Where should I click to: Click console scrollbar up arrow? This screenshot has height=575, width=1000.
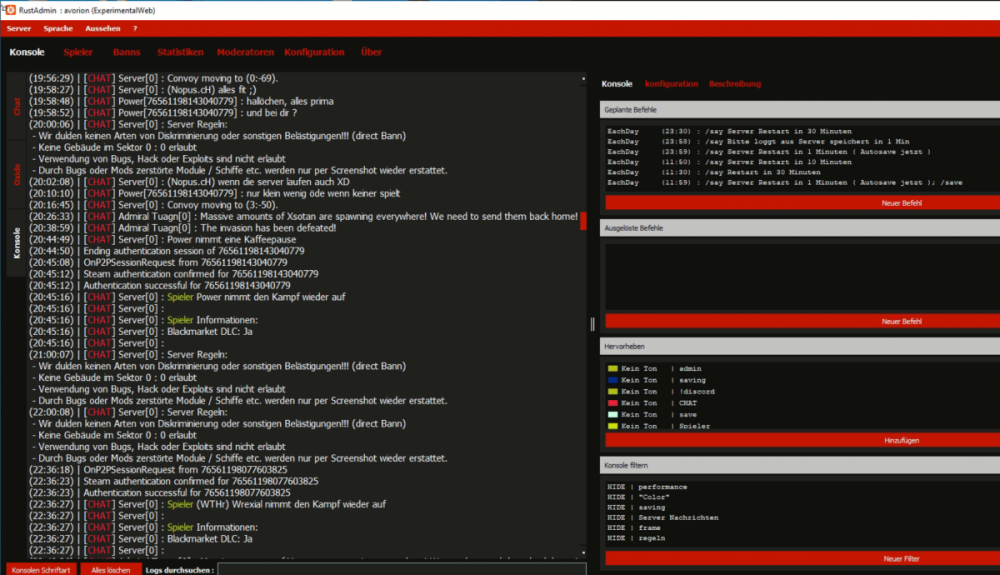pyautogui.click(x=583, y=78)
